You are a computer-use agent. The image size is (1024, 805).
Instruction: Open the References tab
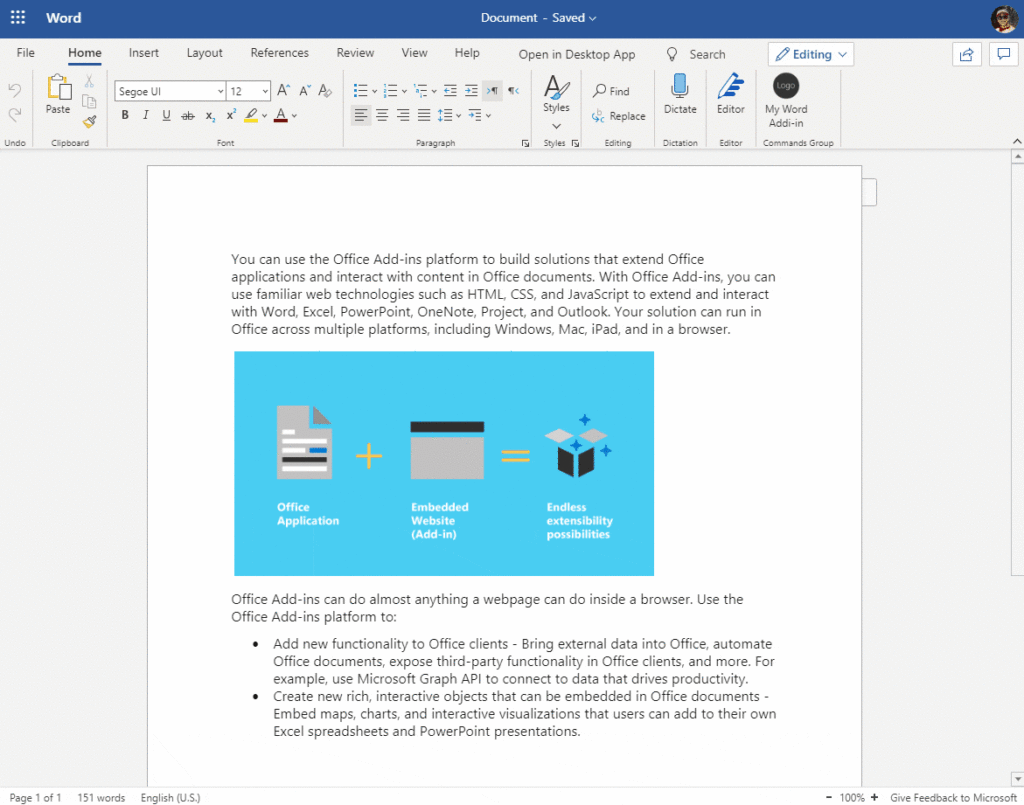pos(280,53)
